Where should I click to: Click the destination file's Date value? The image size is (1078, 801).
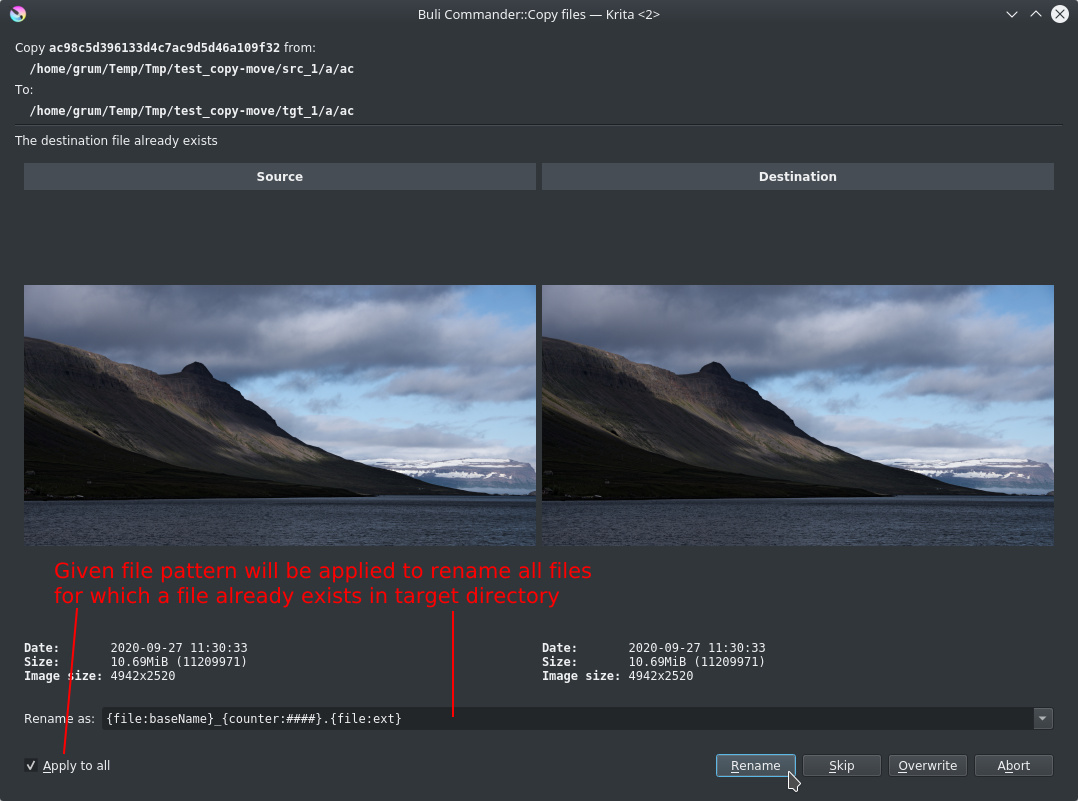(696, 648)
